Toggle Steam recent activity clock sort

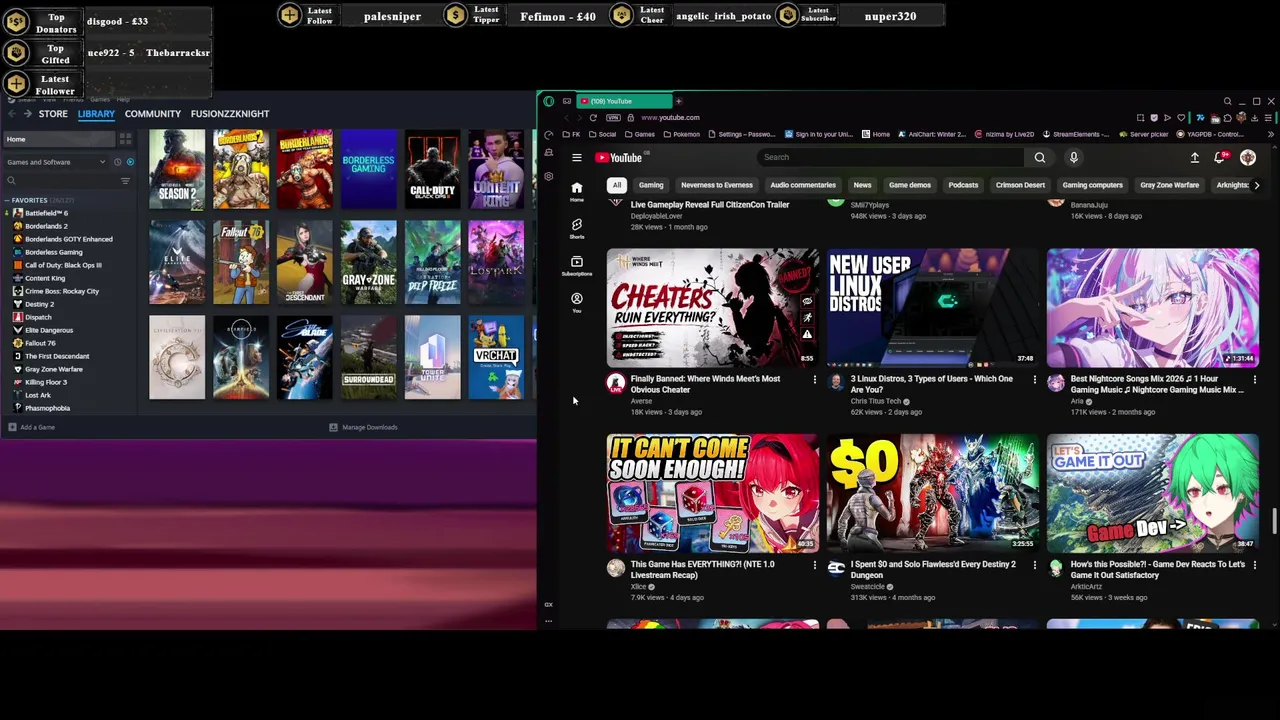(117, 162)
